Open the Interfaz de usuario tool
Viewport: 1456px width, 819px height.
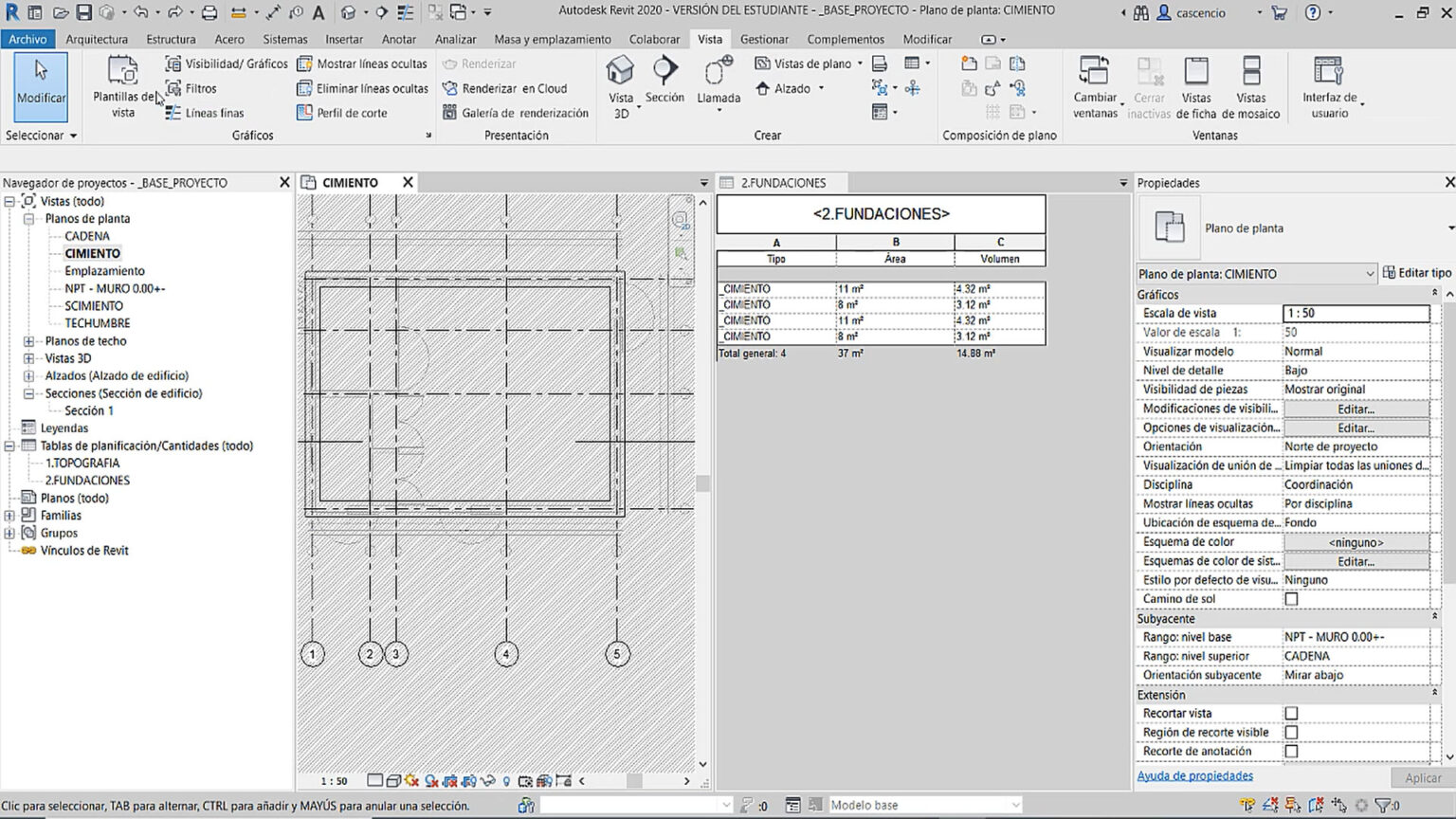coord(1327,85)
